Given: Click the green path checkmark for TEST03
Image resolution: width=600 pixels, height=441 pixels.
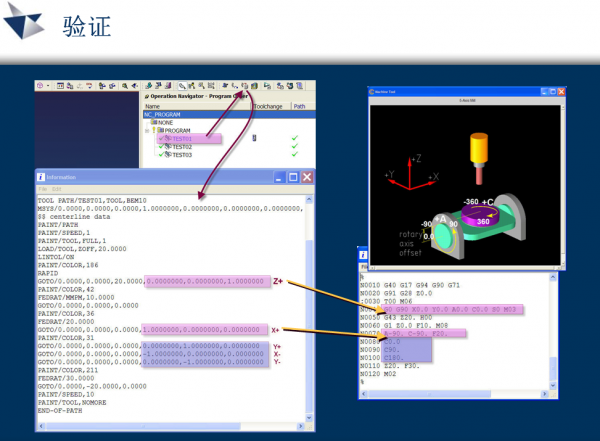Looking at the screenshot, I should tap(294, 155).
